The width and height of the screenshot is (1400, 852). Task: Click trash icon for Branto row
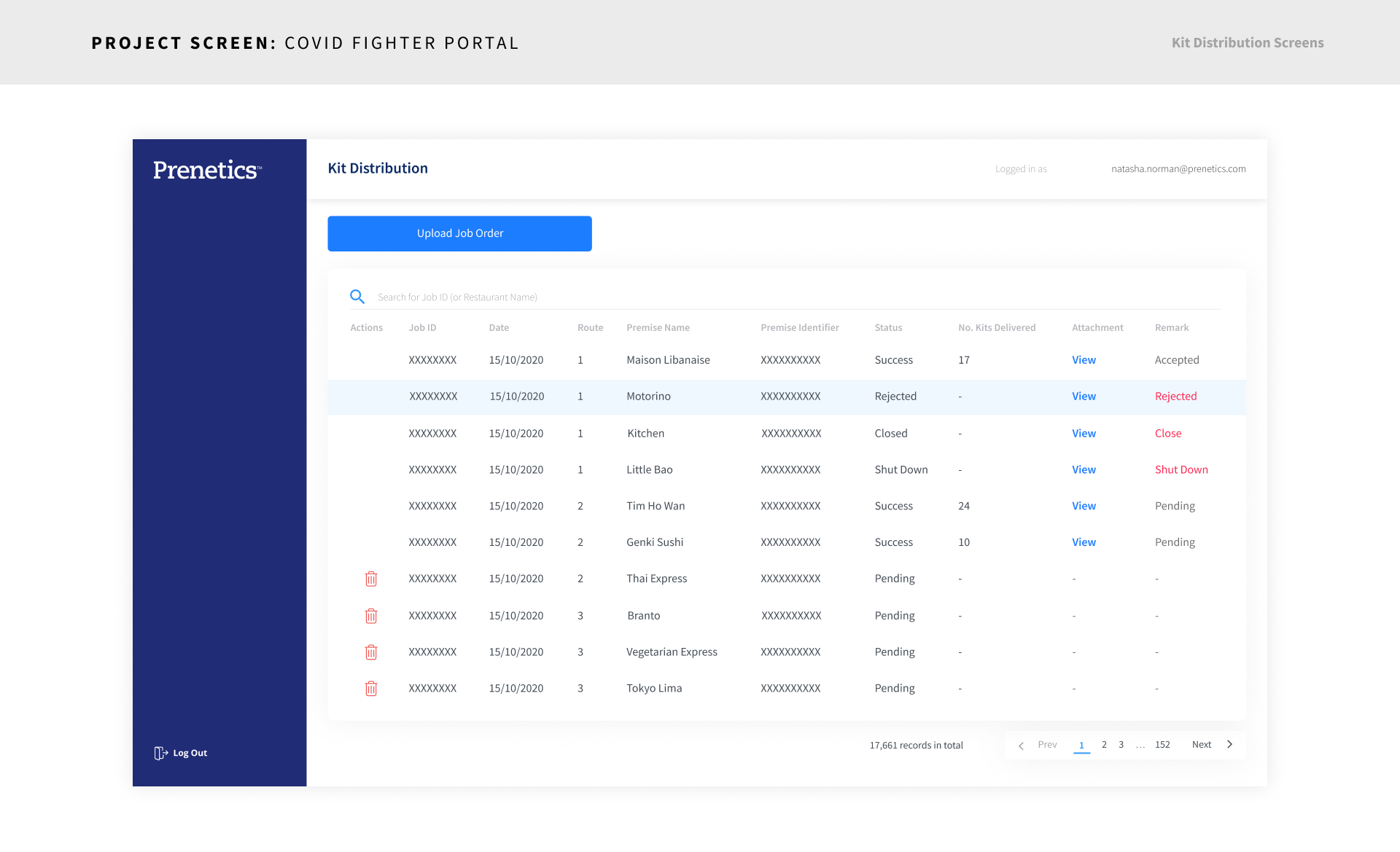point(371,616)
